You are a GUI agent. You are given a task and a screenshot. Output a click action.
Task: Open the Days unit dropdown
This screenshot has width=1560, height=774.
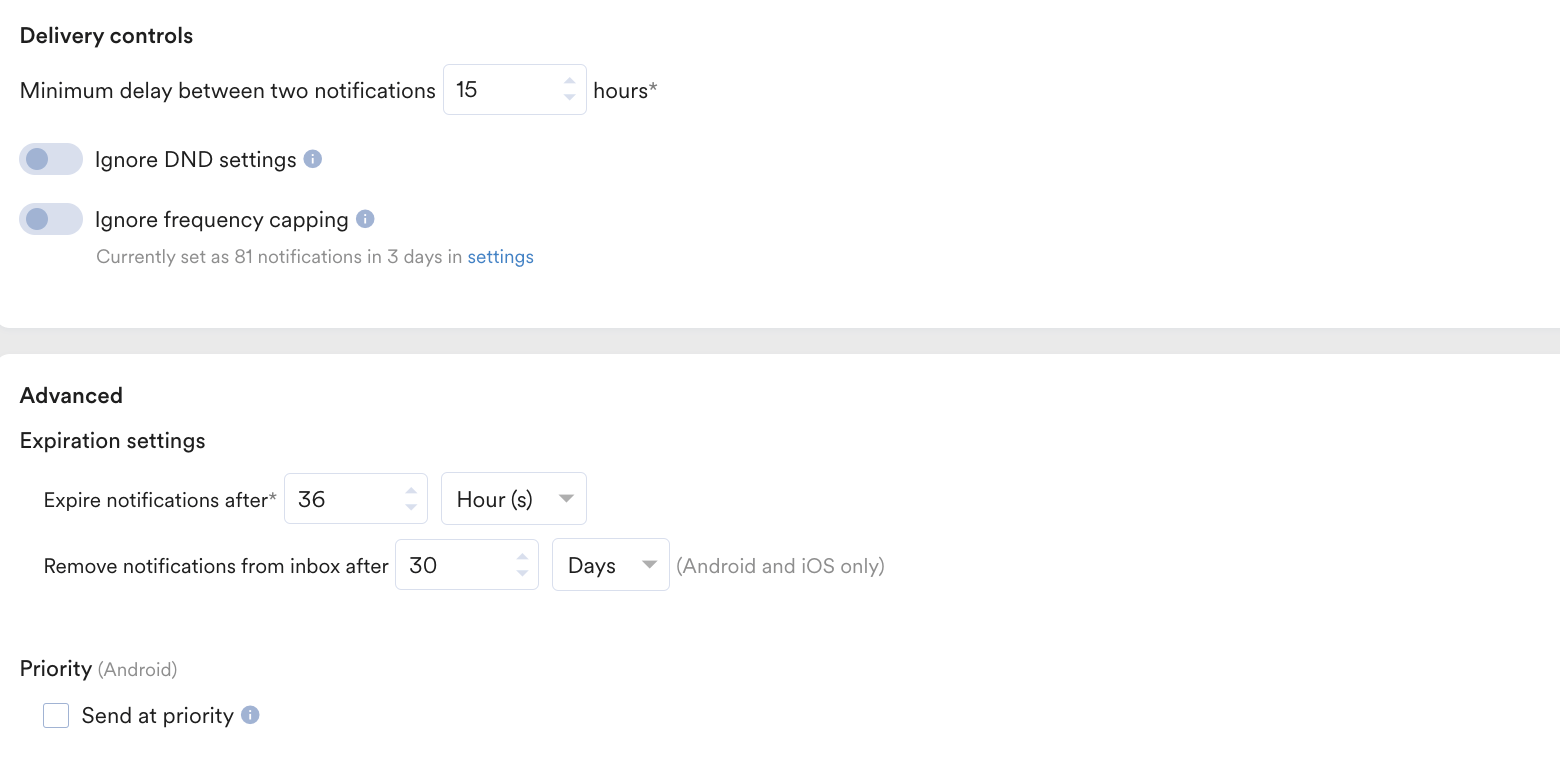coord(611,565)
